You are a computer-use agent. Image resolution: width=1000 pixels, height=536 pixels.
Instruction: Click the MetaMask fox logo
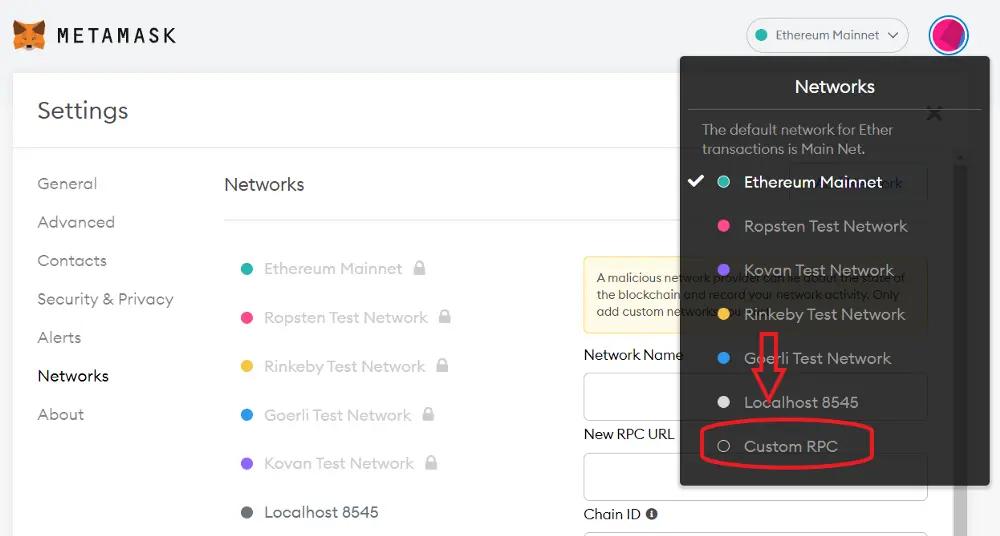(29, 35)
